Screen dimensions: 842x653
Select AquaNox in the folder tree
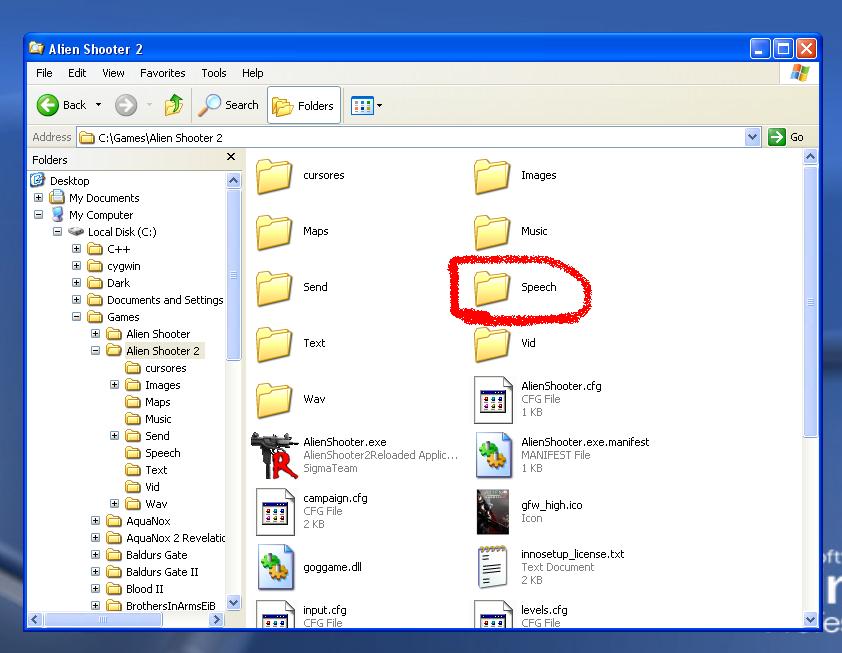click(x=148, y=521)
